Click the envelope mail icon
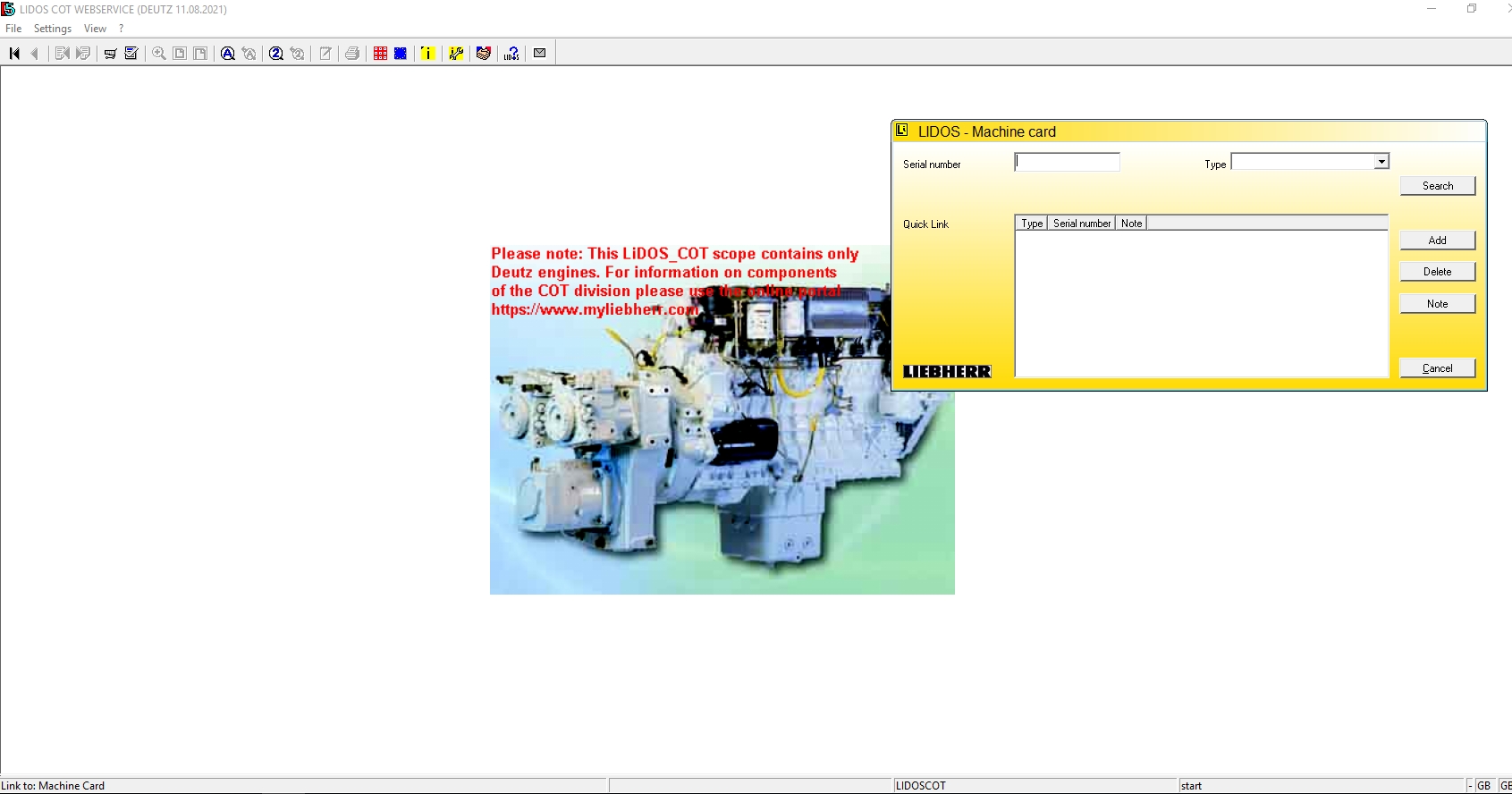1512x794 pixels. 540,54
